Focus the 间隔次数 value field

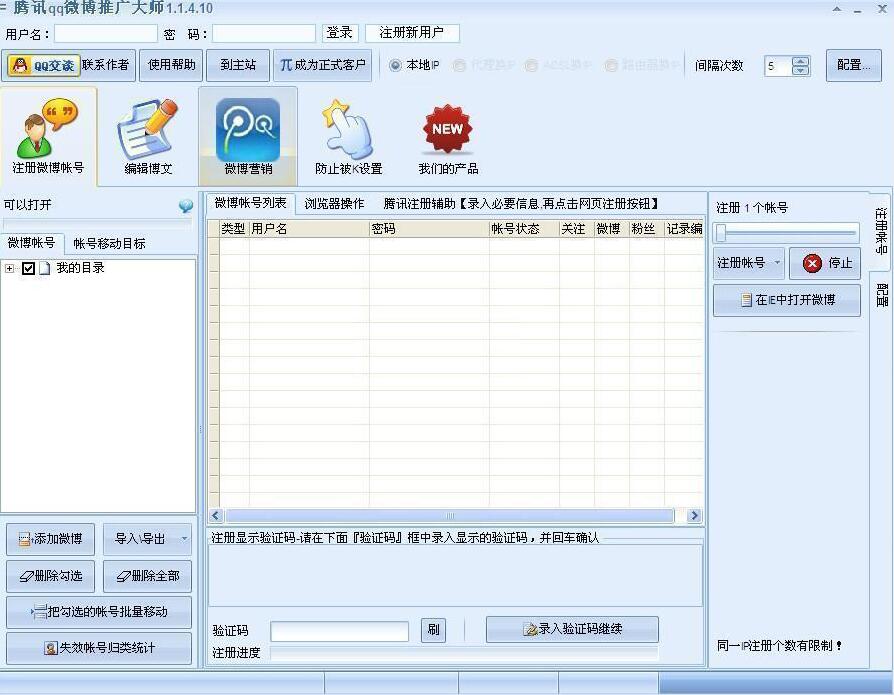[778, 66]
